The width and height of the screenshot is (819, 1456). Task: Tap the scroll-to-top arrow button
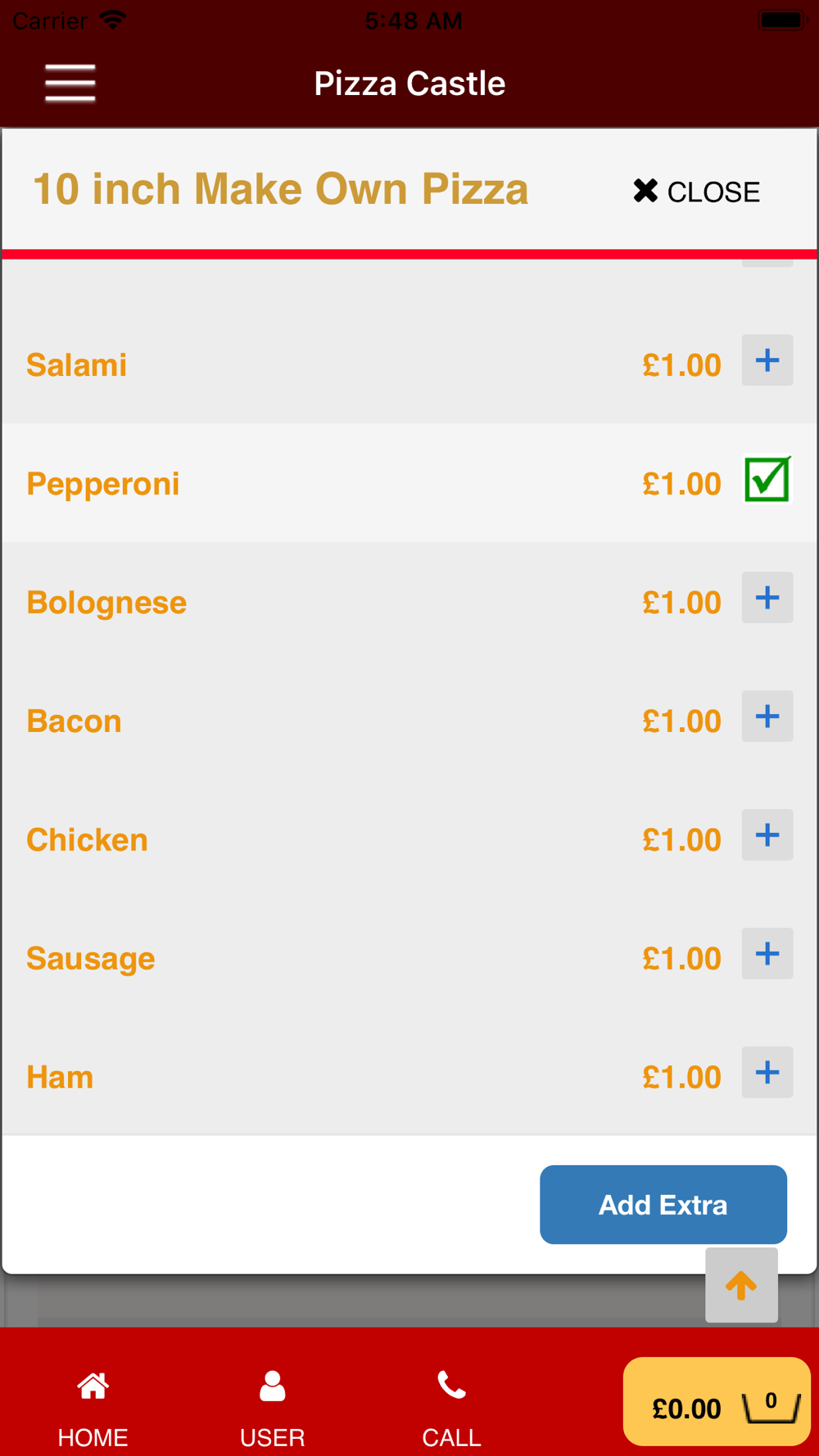741,1286
